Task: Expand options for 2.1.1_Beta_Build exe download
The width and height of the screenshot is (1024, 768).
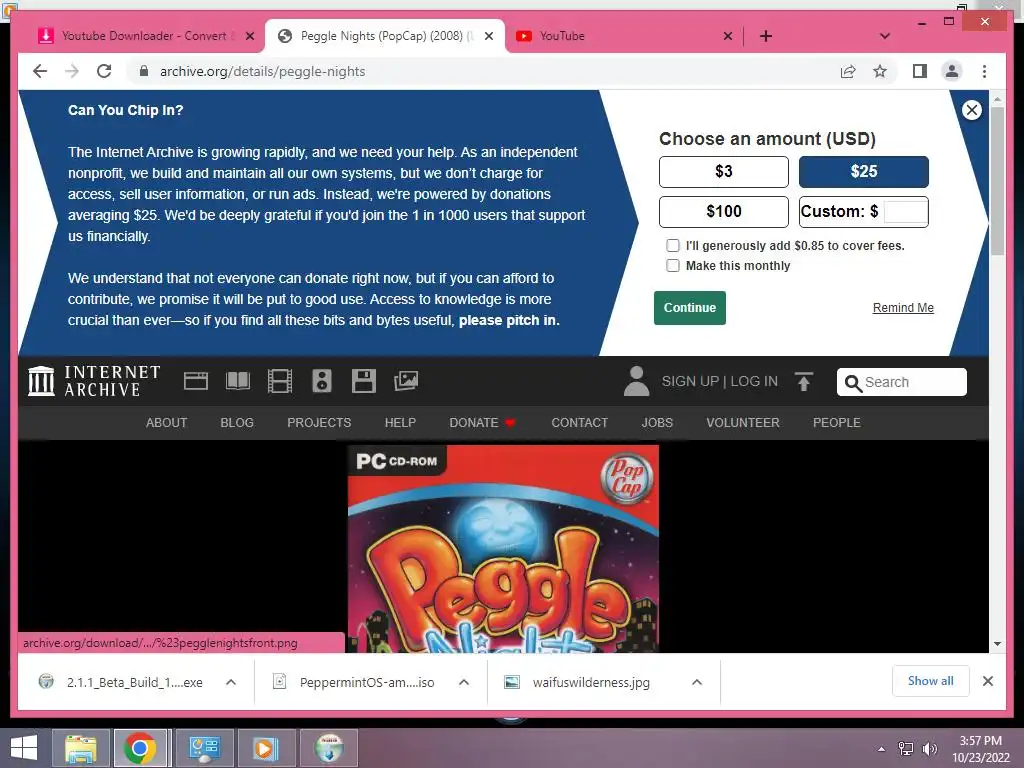Action: coord(231,682)
